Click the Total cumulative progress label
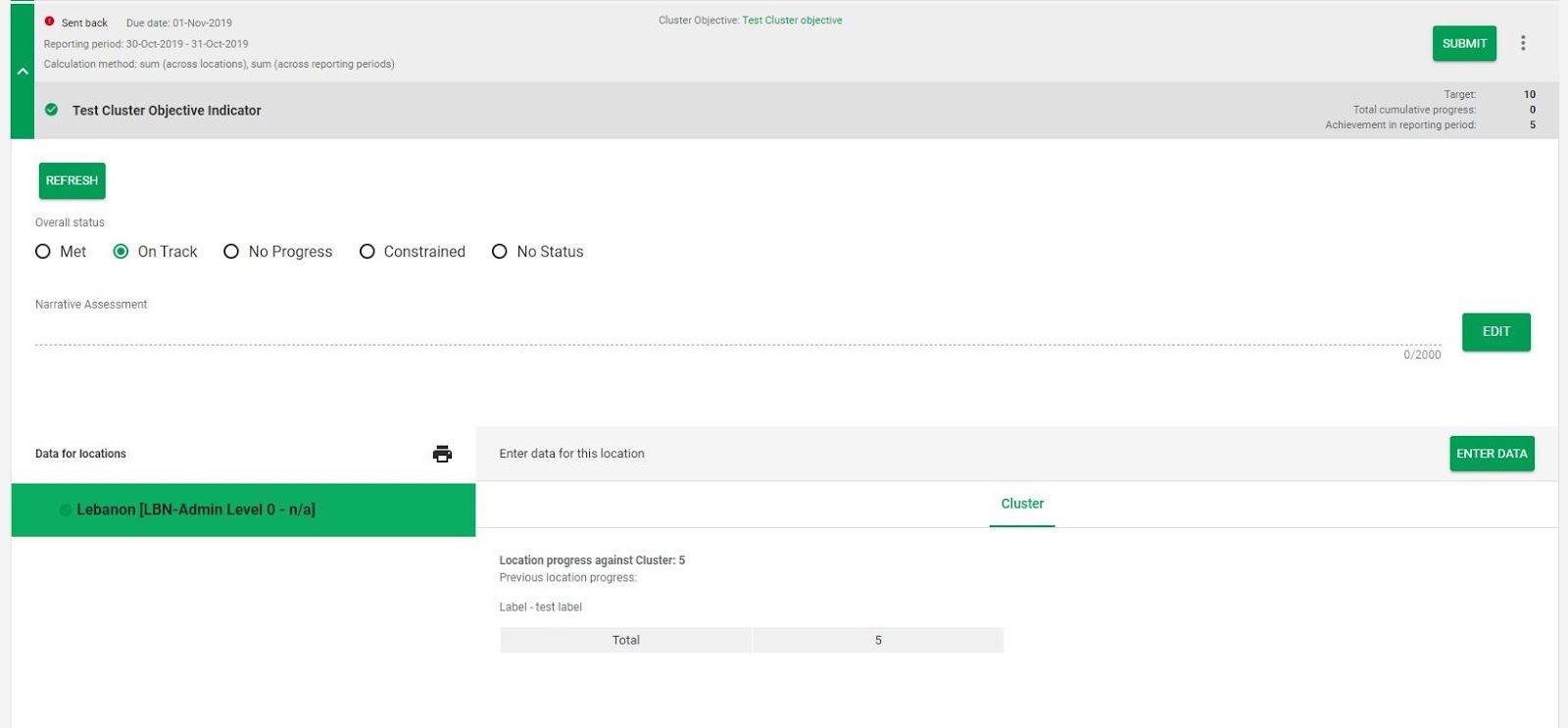1568x728 pixels. coord(1414,110)
